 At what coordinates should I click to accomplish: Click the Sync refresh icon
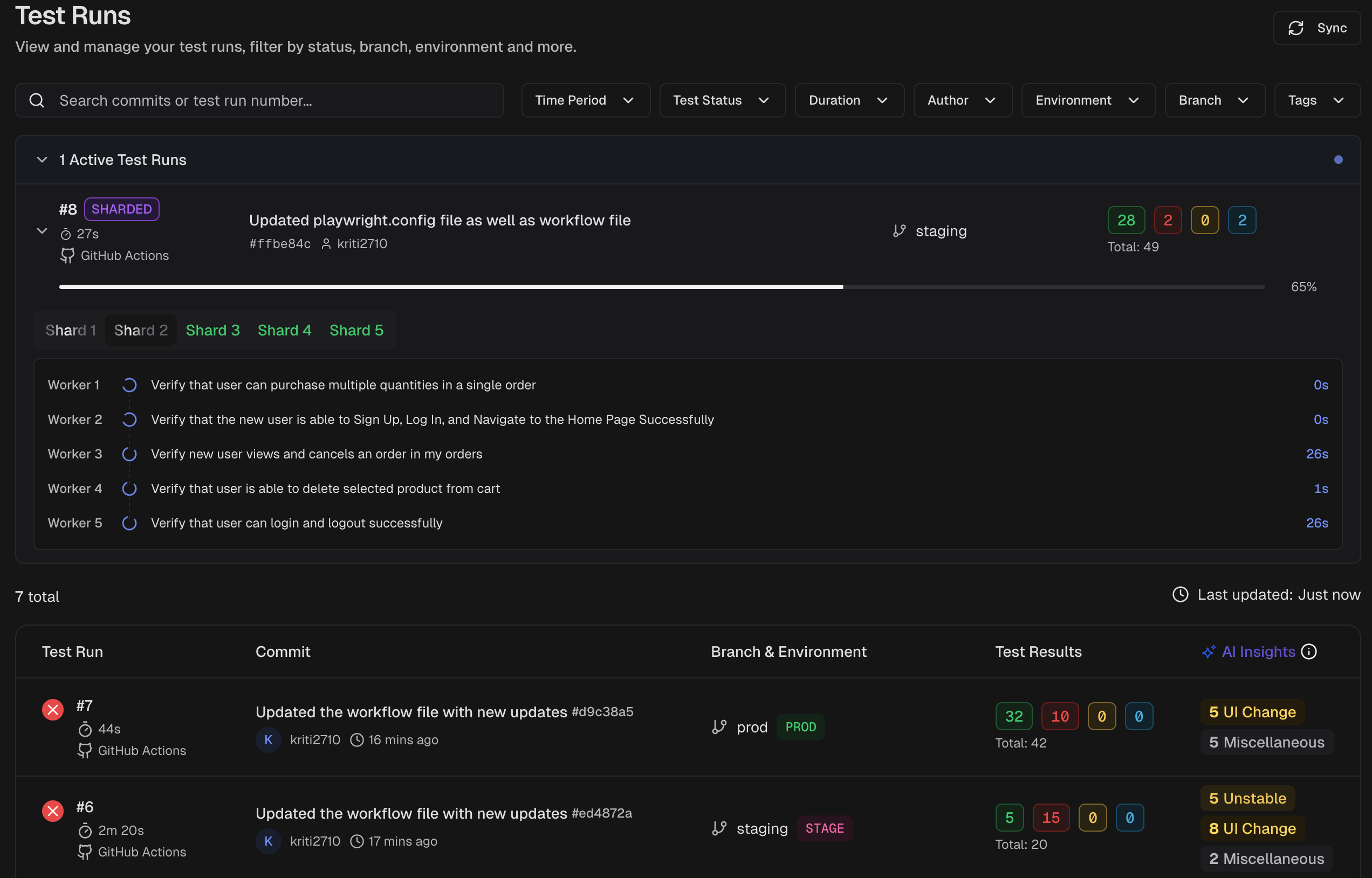point(1295,28)
